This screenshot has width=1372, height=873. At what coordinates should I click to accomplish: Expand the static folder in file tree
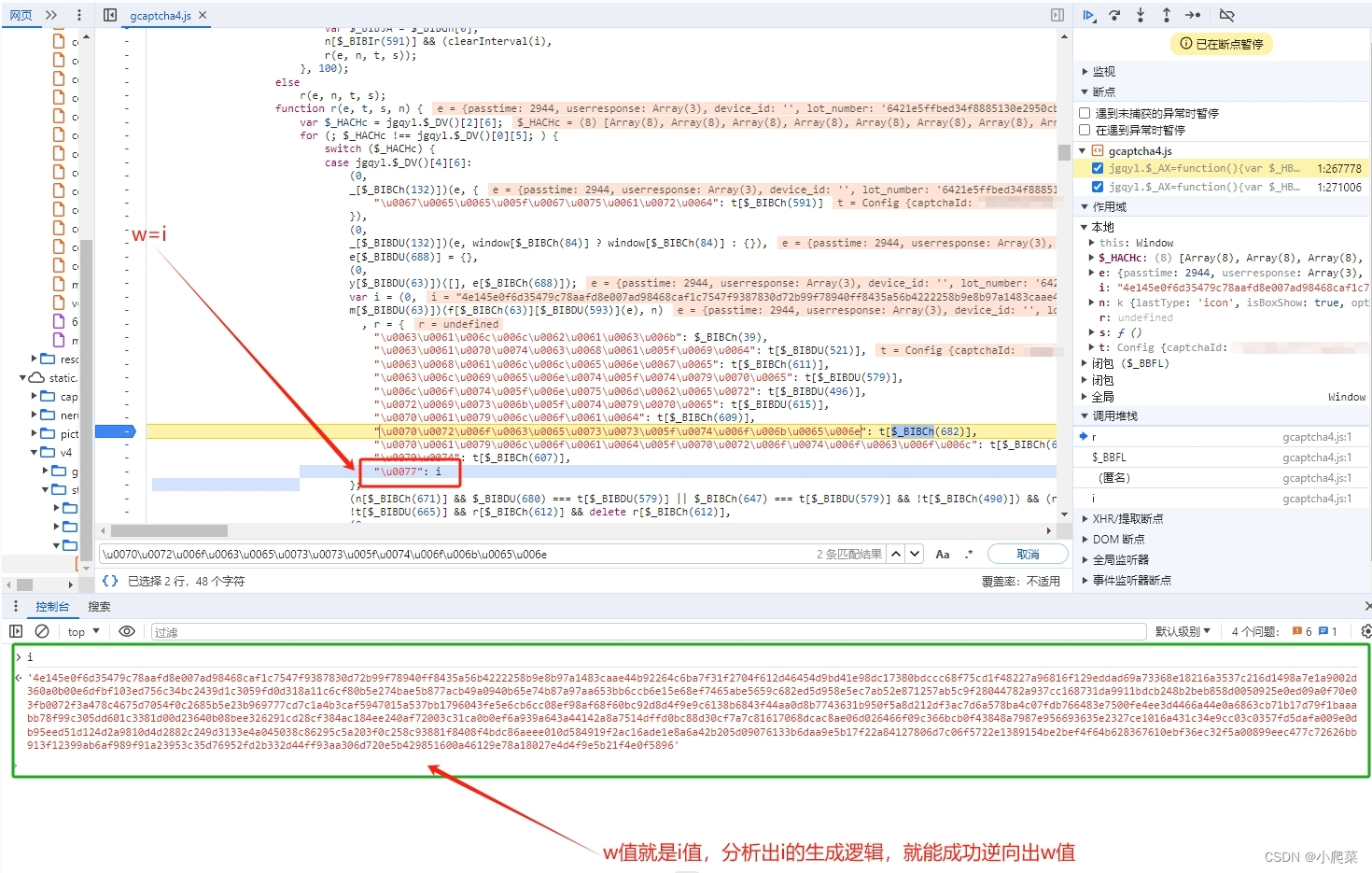click(x=23, y=378)
